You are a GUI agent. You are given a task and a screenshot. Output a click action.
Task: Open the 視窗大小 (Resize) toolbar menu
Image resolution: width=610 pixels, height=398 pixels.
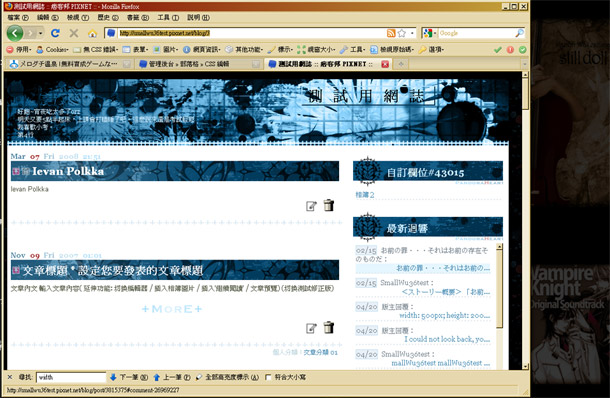tap(316, 49)
